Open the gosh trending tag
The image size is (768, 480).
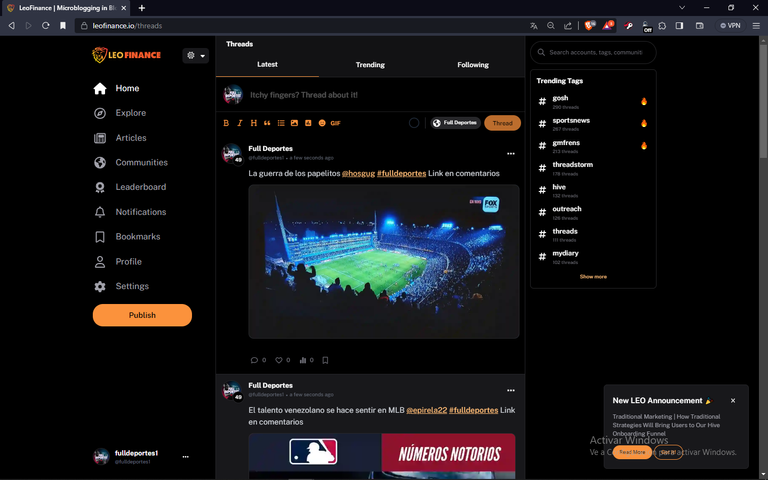click(560, 98)
